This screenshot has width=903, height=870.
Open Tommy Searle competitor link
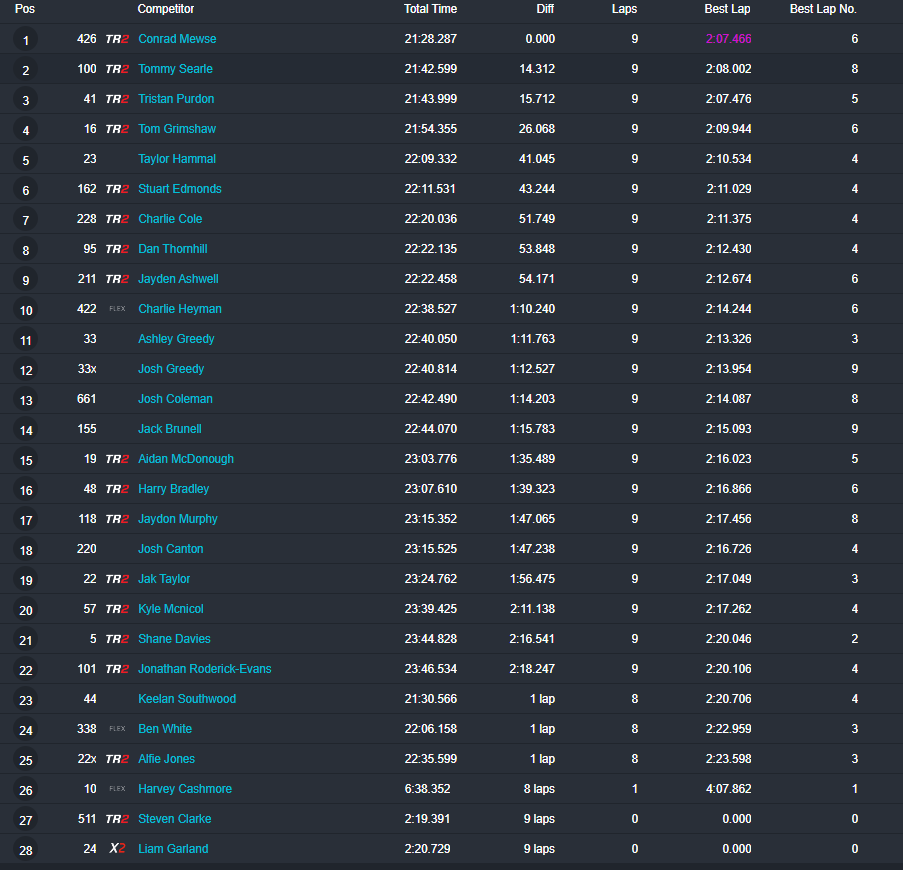pos(175,69)
